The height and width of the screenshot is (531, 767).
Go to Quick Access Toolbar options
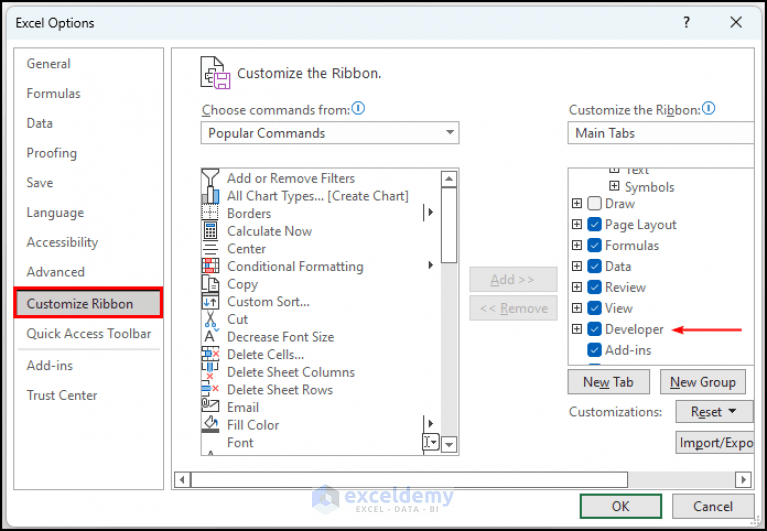click(x=89, y=333)
